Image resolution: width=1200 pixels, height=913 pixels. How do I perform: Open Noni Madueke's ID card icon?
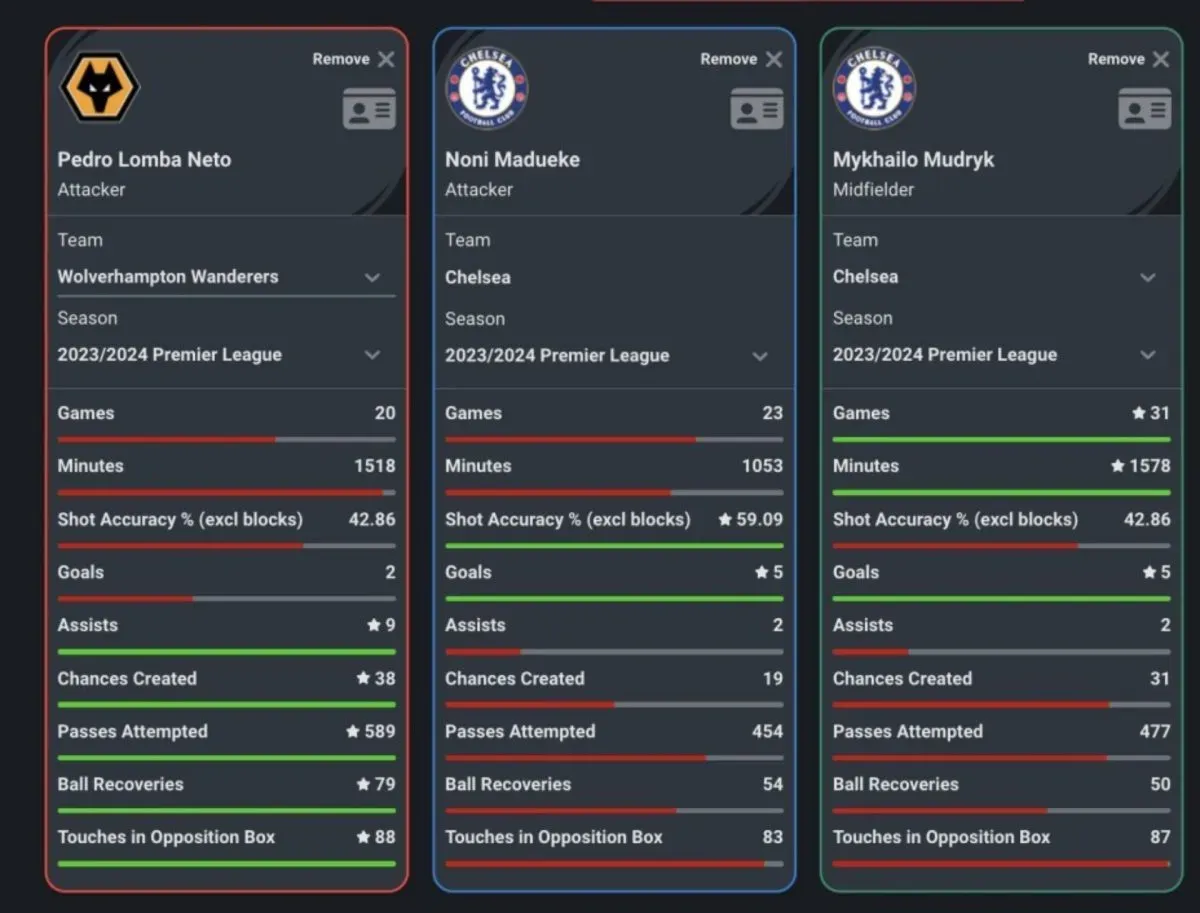click(757, 109)
